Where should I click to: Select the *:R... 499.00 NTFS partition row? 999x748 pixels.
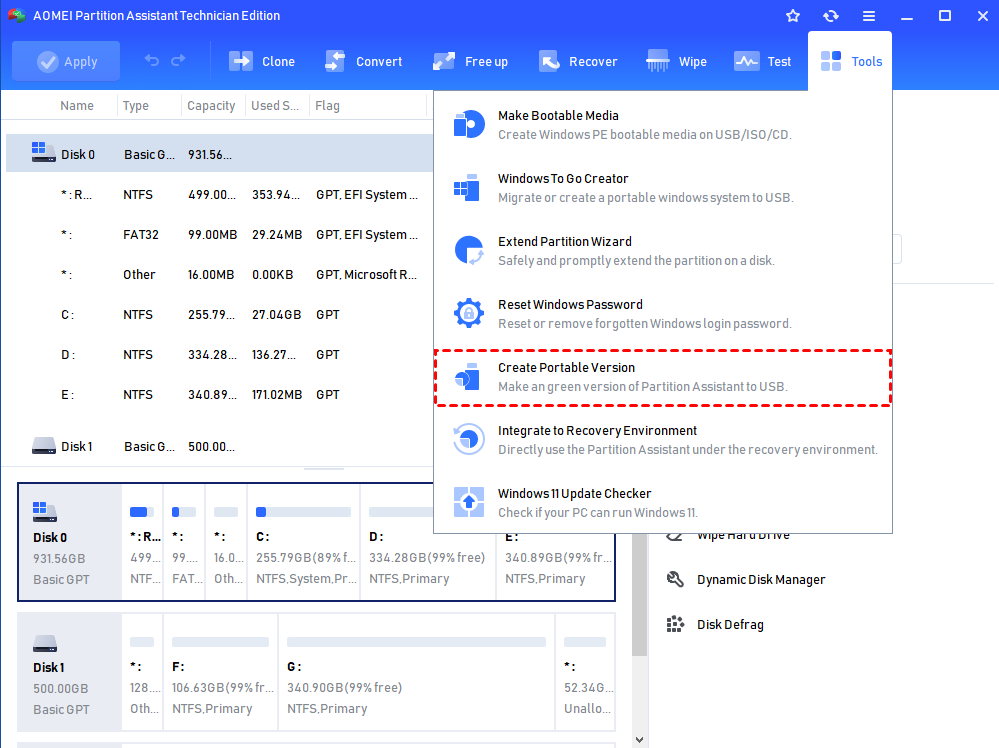(220, 194)
